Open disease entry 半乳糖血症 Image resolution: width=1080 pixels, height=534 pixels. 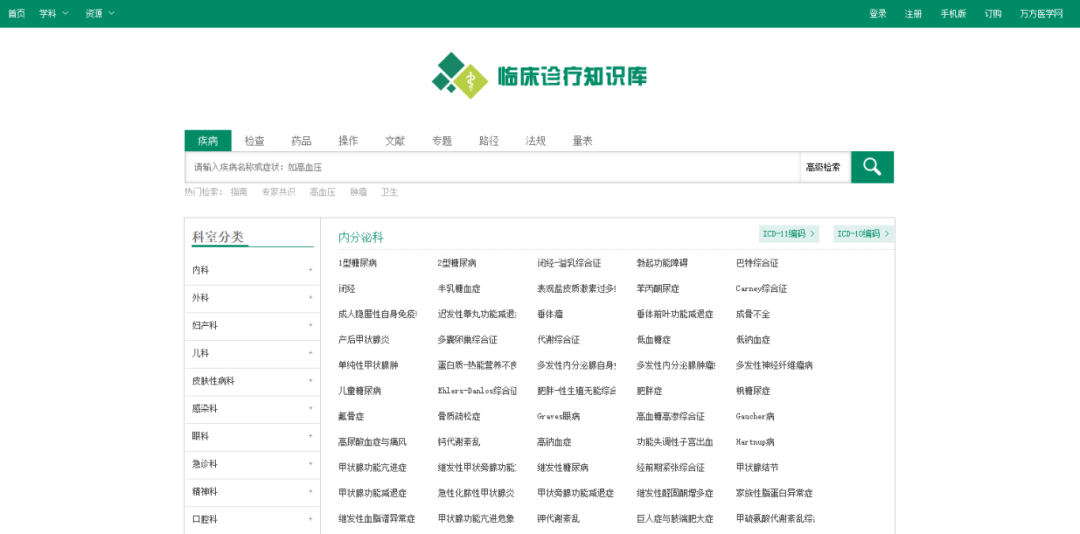(459, 289)
